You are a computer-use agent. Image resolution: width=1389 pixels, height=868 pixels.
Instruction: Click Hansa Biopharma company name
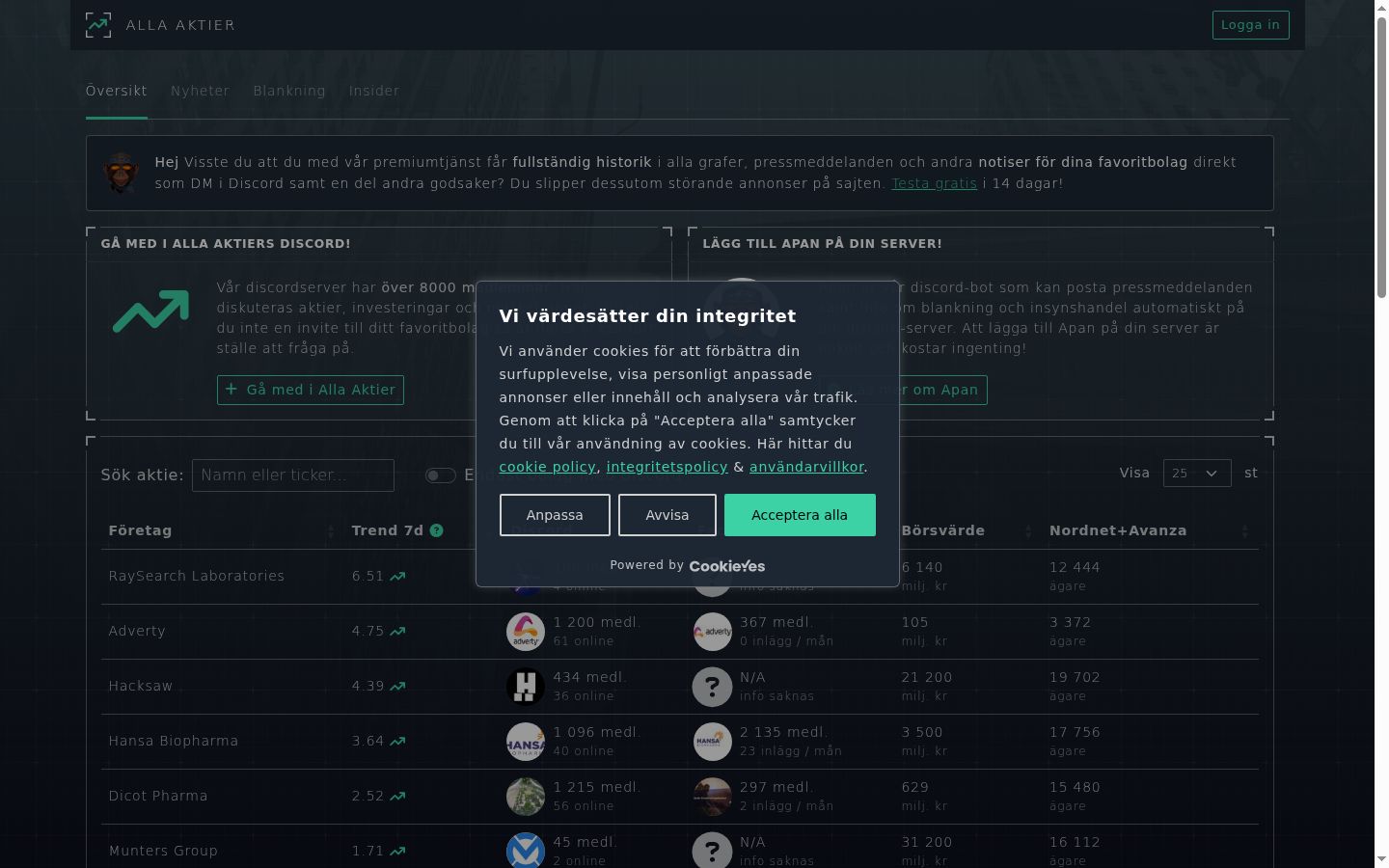coord(174,742)
